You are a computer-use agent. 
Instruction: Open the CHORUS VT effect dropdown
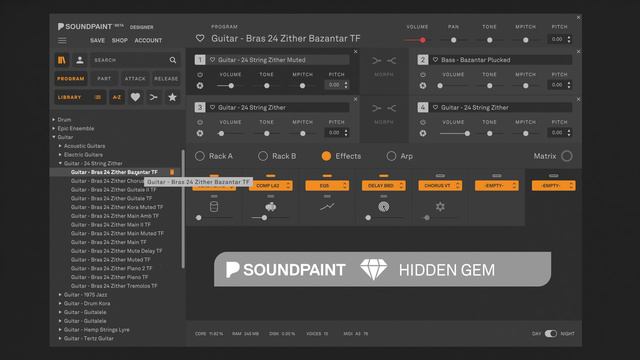(440, 186)
